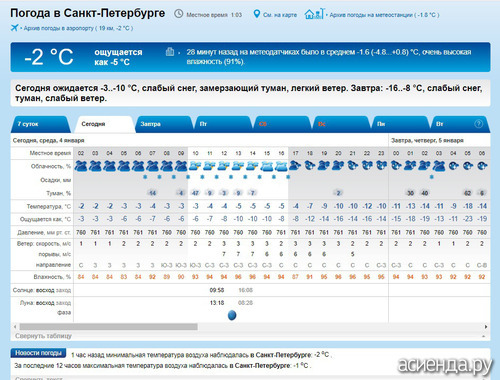Click the См. на карте link
The height and width of the screenshot is (380, 500).
[x=280, y=15]
